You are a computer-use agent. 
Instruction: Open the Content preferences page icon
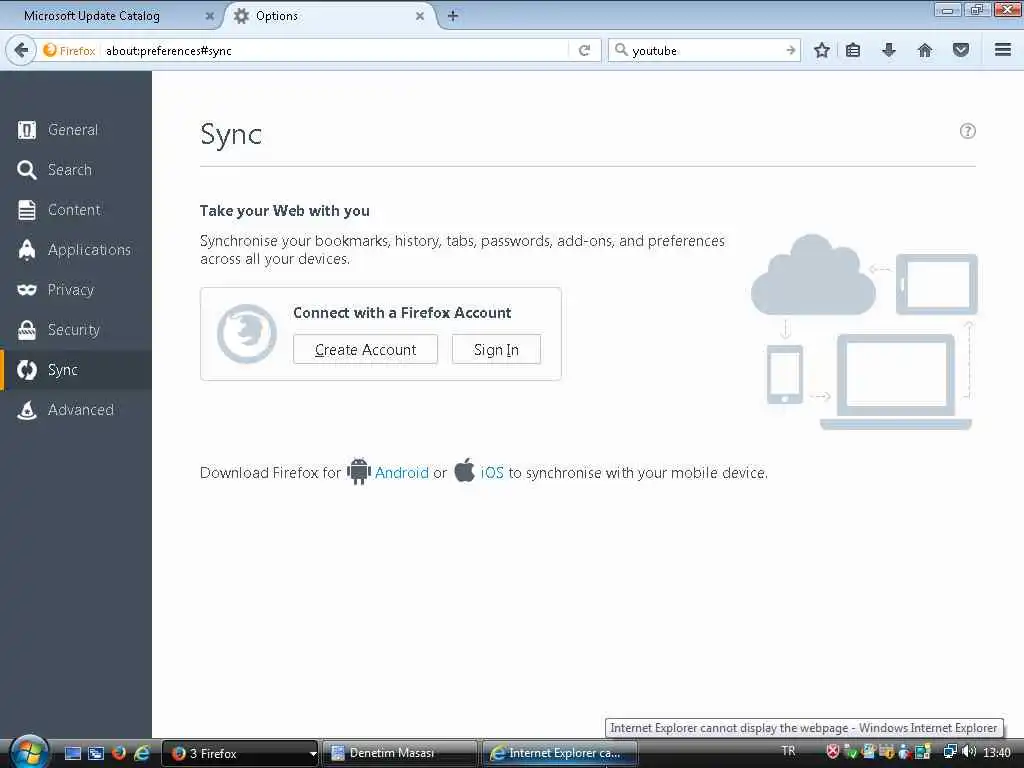(27, 210)
